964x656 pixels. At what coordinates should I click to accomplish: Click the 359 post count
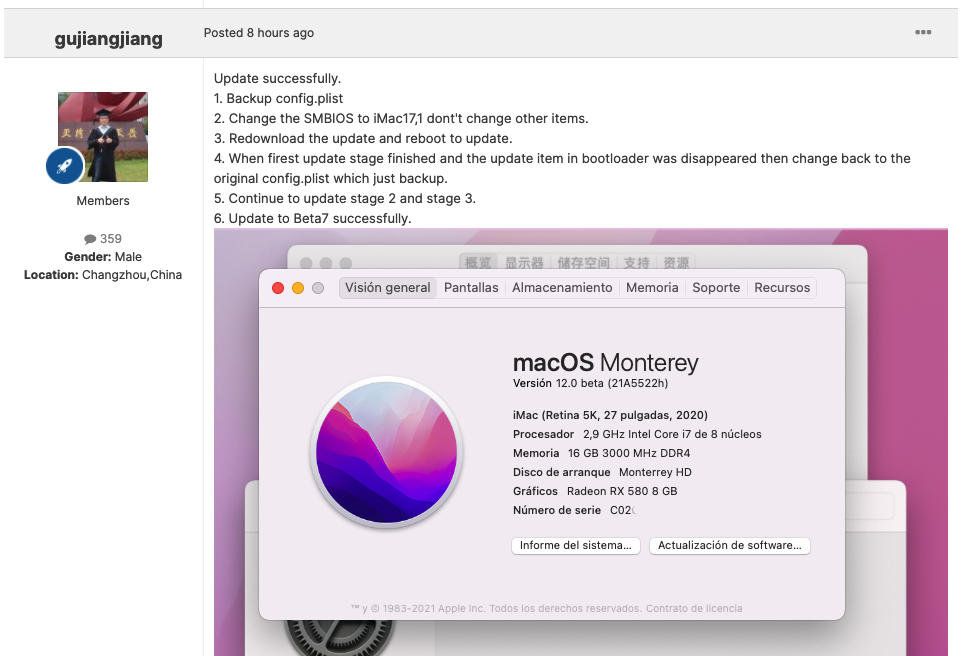(x=111, y=239)
